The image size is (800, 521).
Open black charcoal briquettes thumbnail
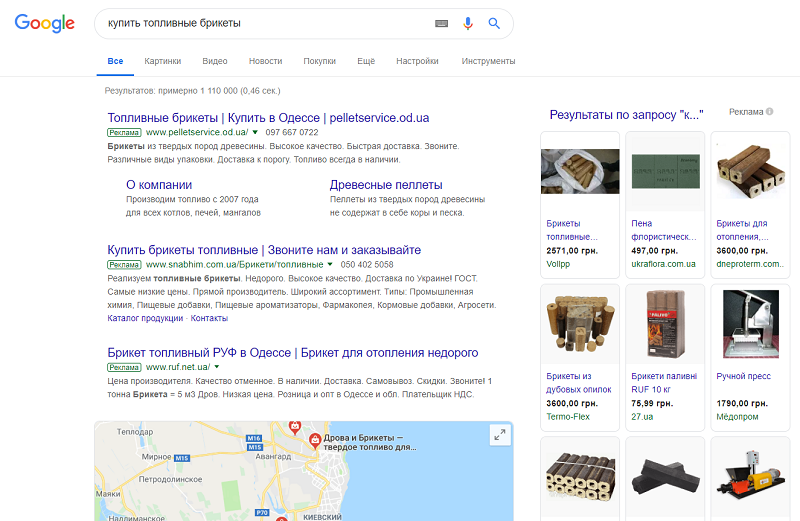point(665,477)
